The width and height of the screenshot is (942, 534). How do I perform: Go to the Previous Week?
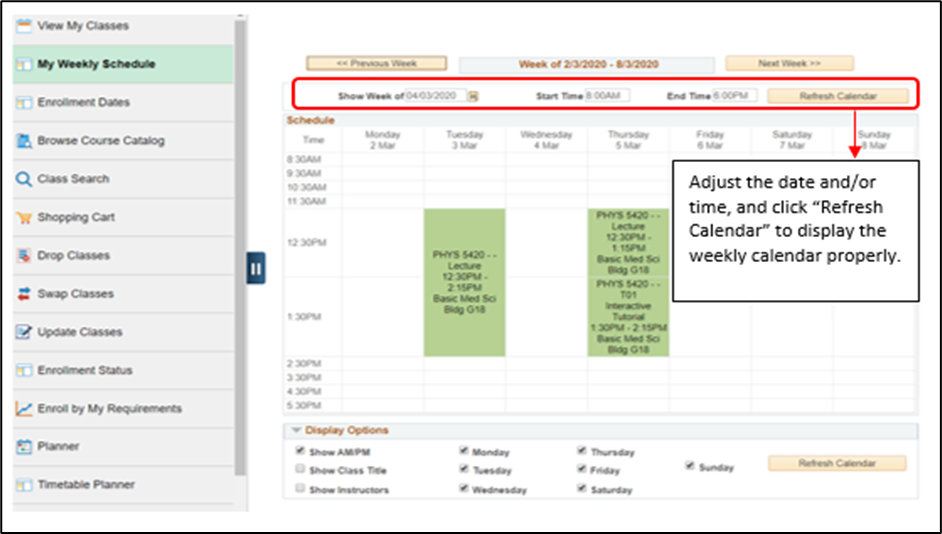(377, 63)
